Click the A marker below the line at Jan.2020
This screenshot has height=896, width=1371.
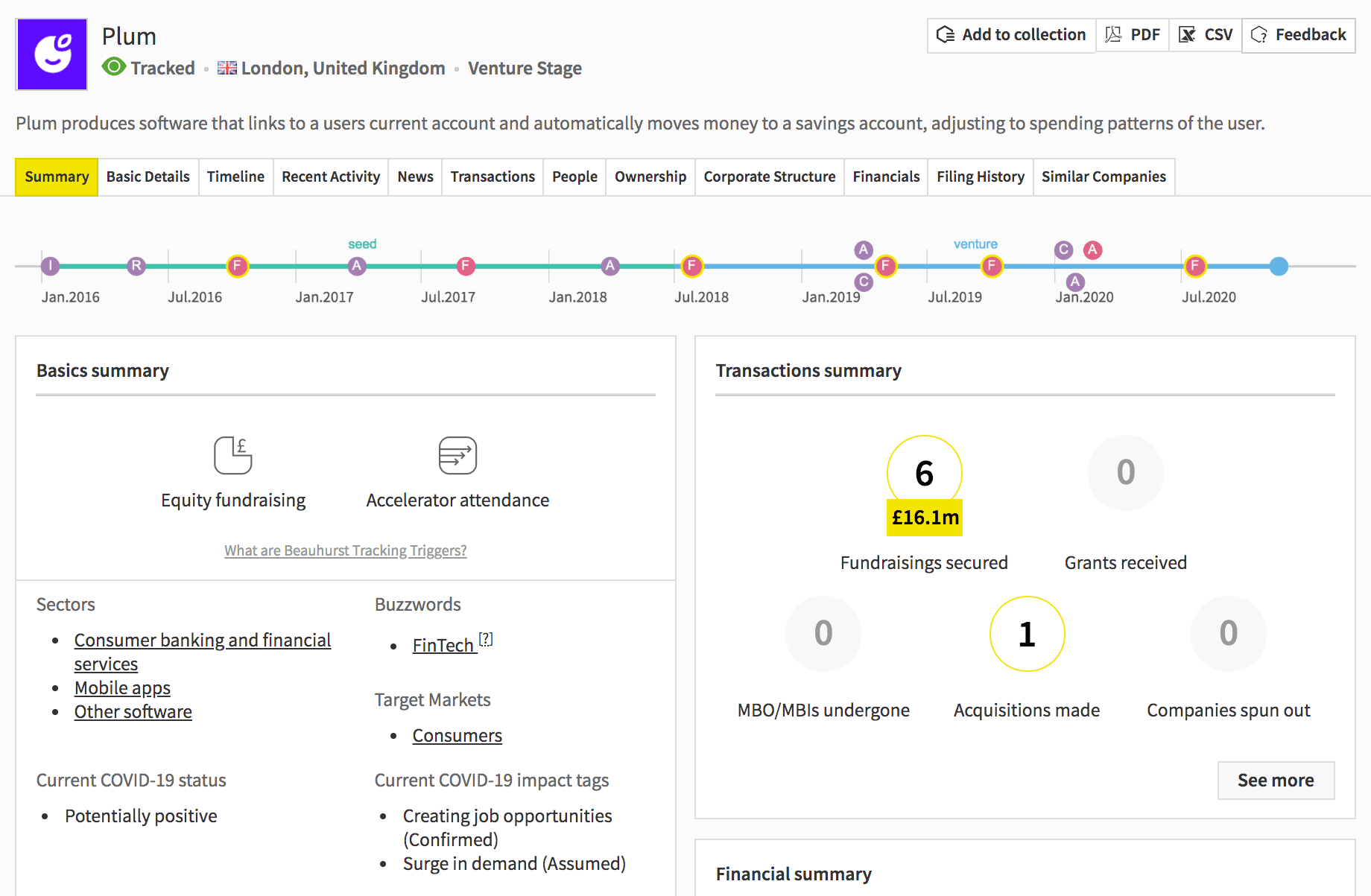1074,282
